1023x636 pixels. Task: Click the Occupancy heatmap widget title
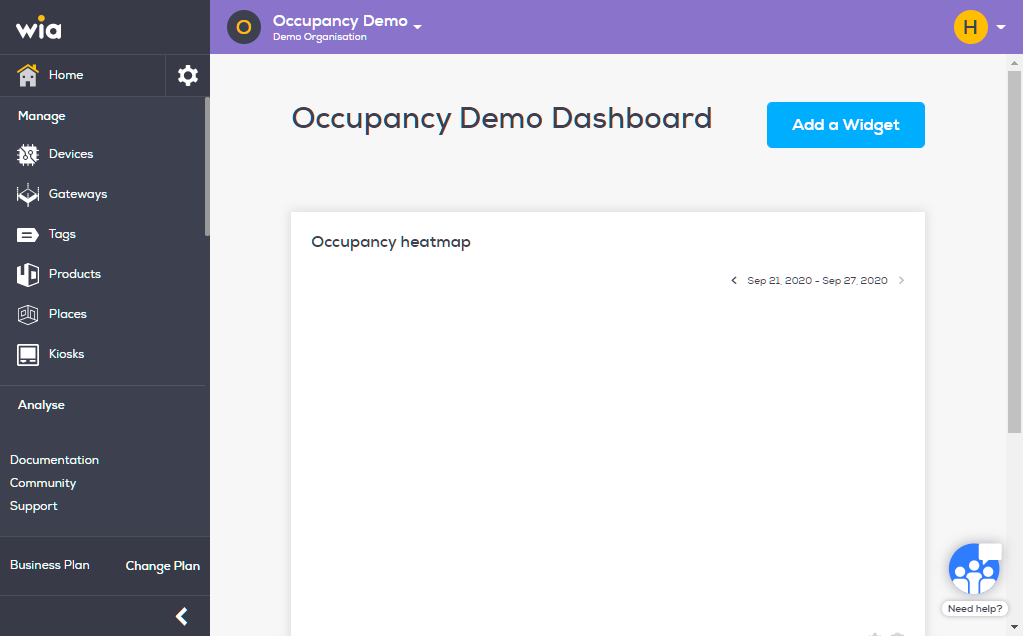(391, 242)
